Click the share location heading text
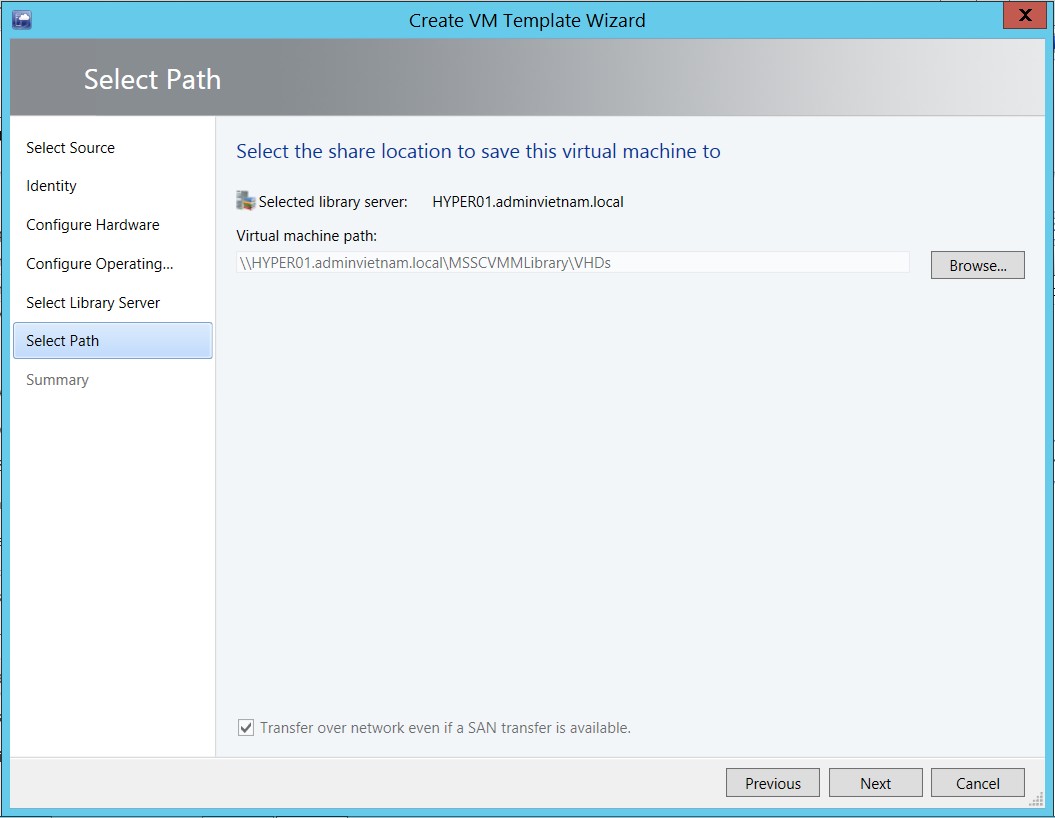1055x818 pixels. click(x=478, y=151)
